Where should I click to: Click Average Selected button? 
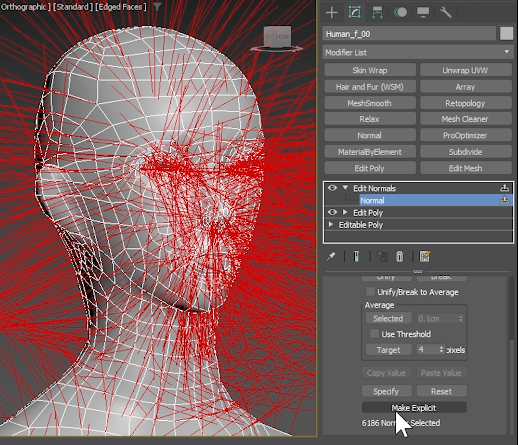(388, 318)
